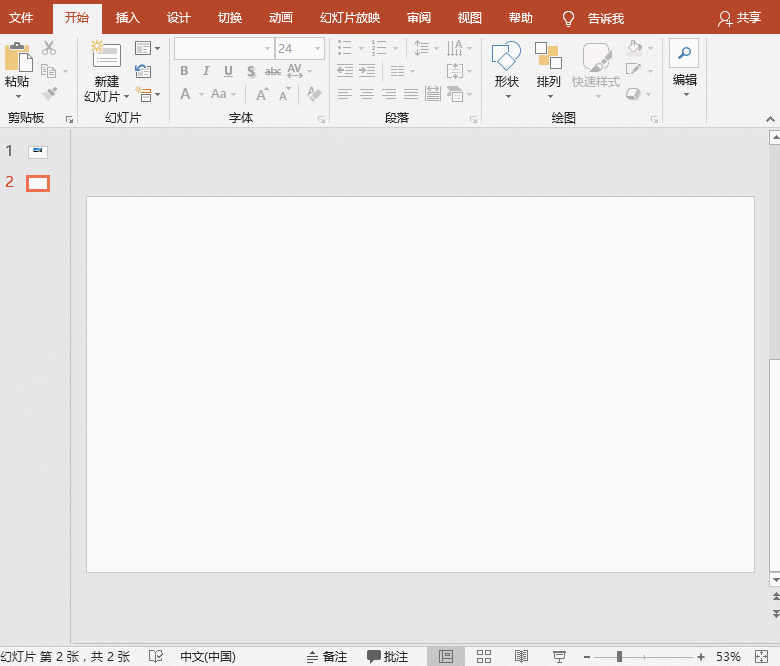This screenshot has width=780, height=666.
Task: Click the New Slide icon
Action: pyautogui.click(x=106, y=54)
